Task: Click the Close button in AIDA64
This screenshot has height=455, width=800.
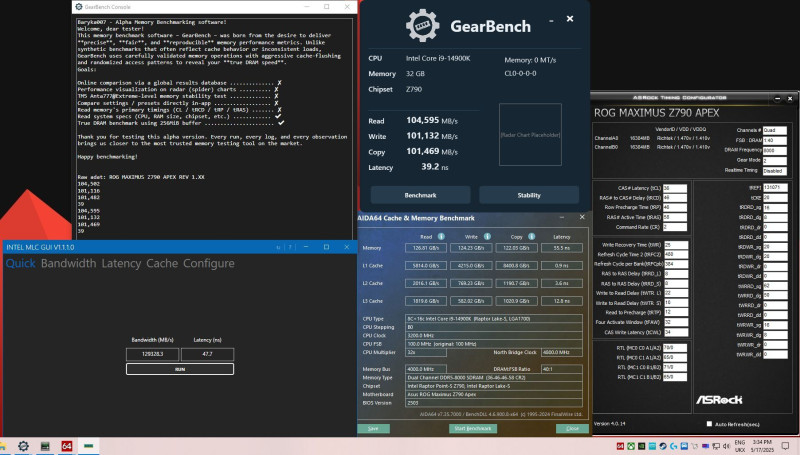Action: [572, 428]
